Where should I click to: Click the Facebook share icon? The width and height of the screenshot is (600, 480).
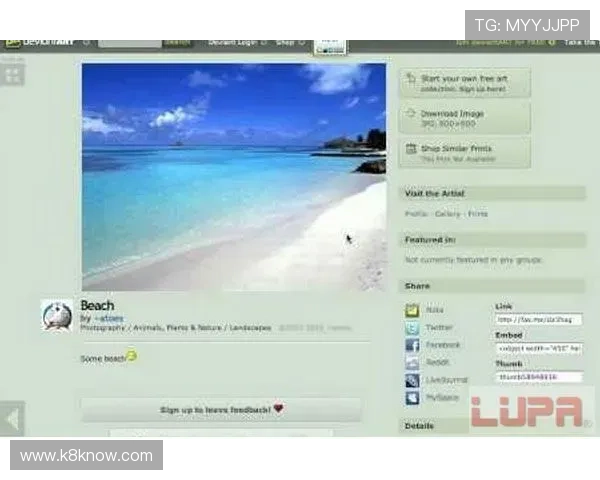click(x=412, y=345)
